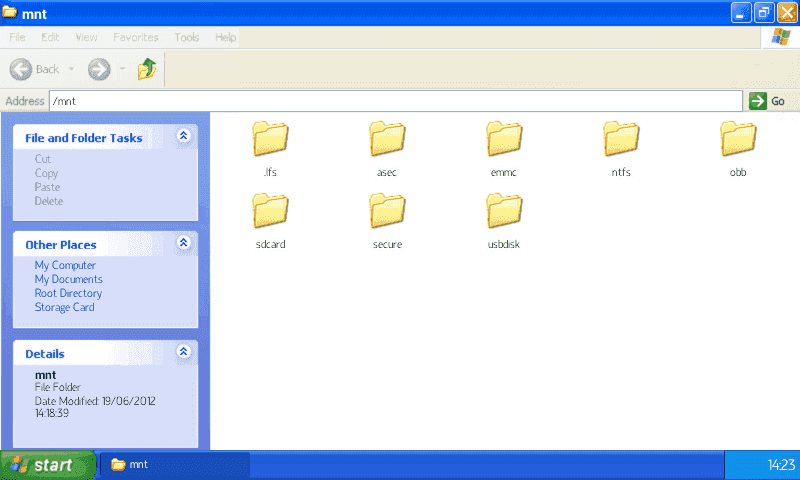Go to My Computer
800x480 pixels.
(x=65, y=265)
